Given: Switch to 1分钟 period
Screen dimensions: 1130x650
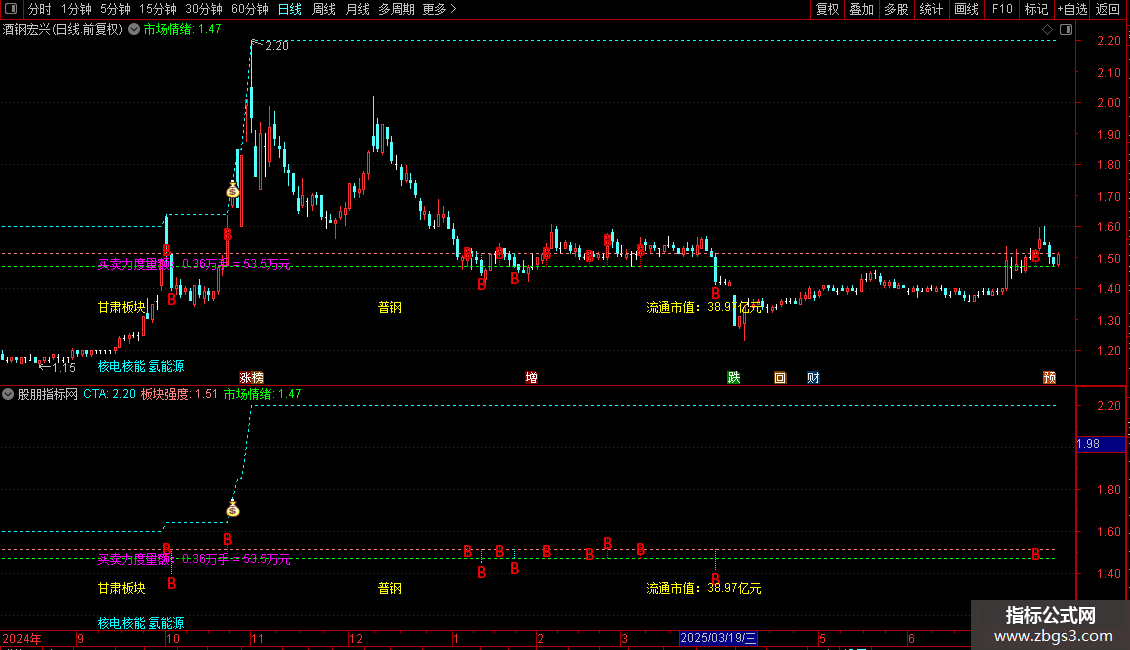Looking at the screenshot, I should pos(76,9).
